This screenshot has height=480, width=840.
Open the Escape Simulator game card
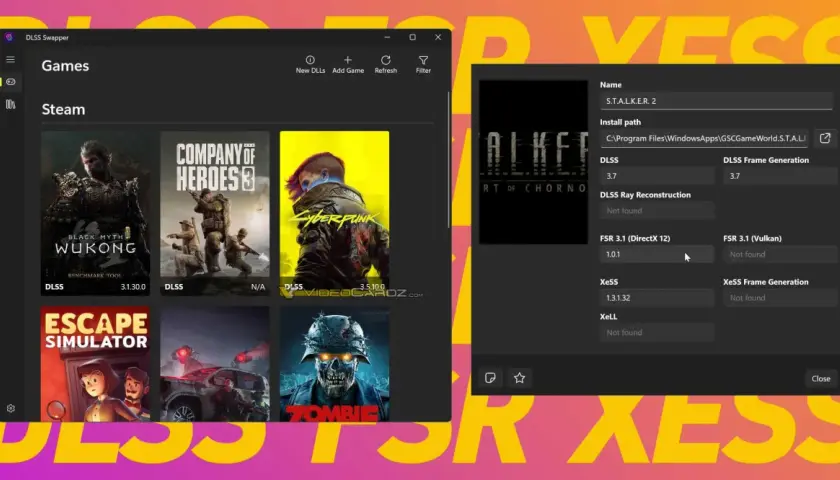(x=95, y=364)
